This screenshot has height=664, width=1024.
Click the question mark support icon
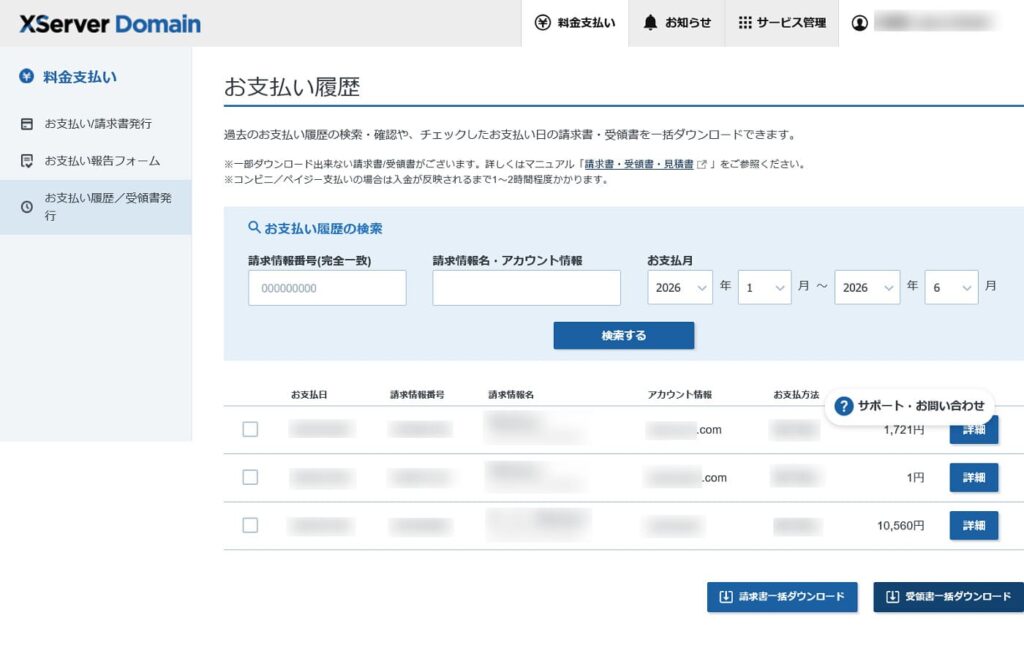(x=844, y=406)
